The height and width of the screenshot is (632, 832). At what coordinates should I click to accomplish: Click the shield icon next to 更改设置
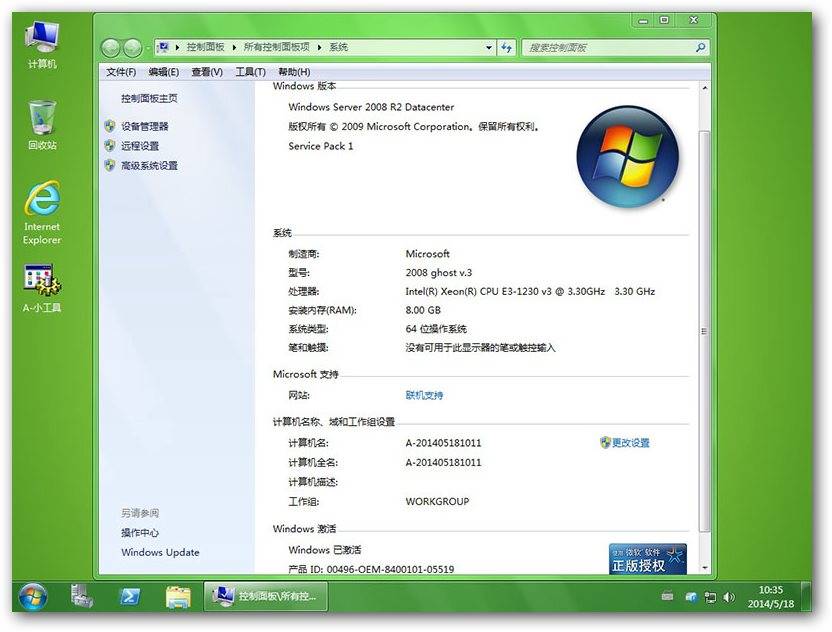coord(605,443)
